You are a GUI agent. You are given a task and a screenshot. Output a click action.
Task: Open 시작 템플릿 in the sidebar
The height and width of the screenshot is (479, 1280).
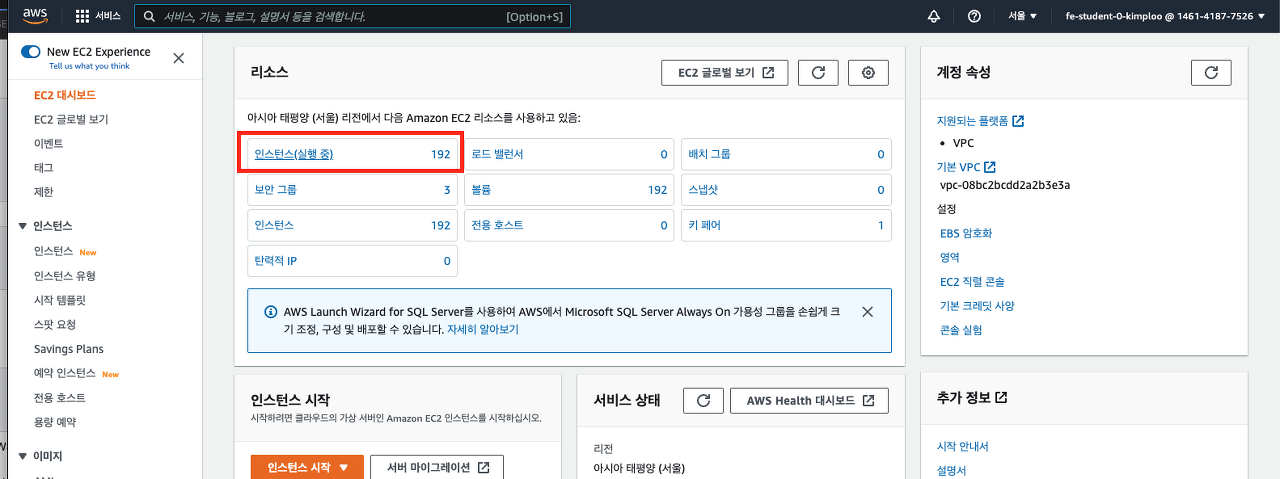pyautogui.click(x=60, y=300)
